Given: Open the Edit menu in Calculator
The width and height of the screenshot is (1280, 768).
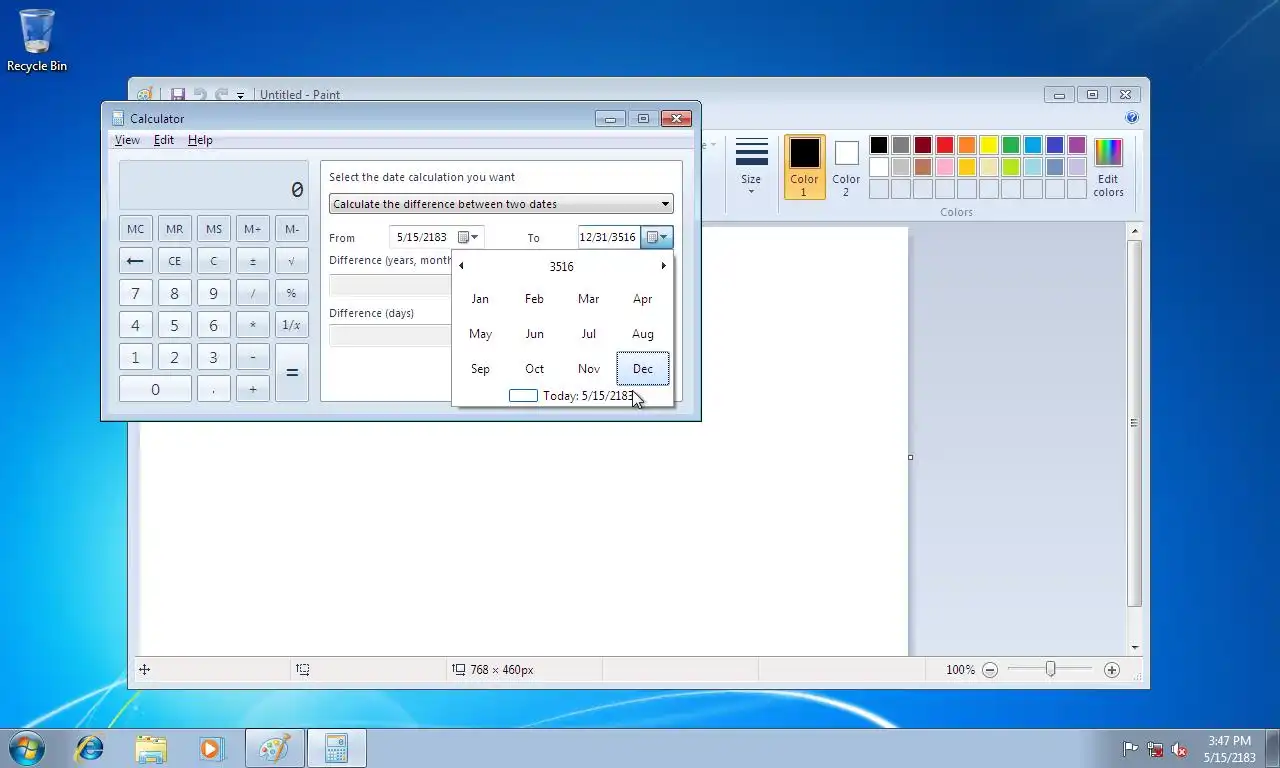Looking at the screenshot, I should (x=163, y=140).
